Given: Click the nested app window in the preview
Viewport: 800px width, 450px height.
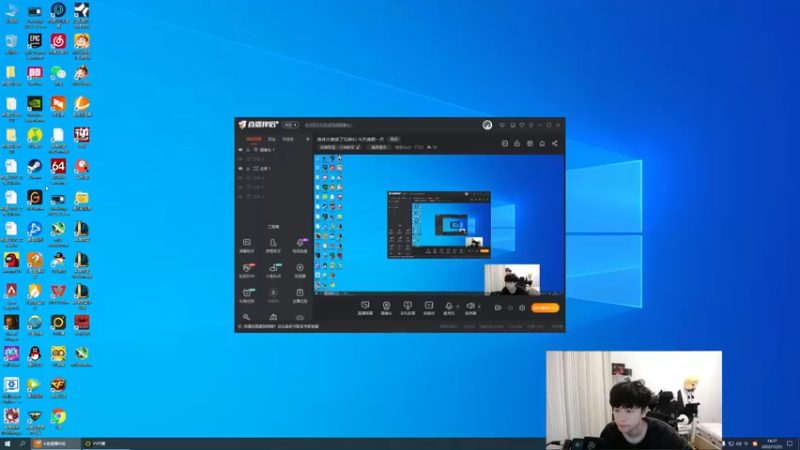Looking at the screenshot, I should tap(439, 225).
